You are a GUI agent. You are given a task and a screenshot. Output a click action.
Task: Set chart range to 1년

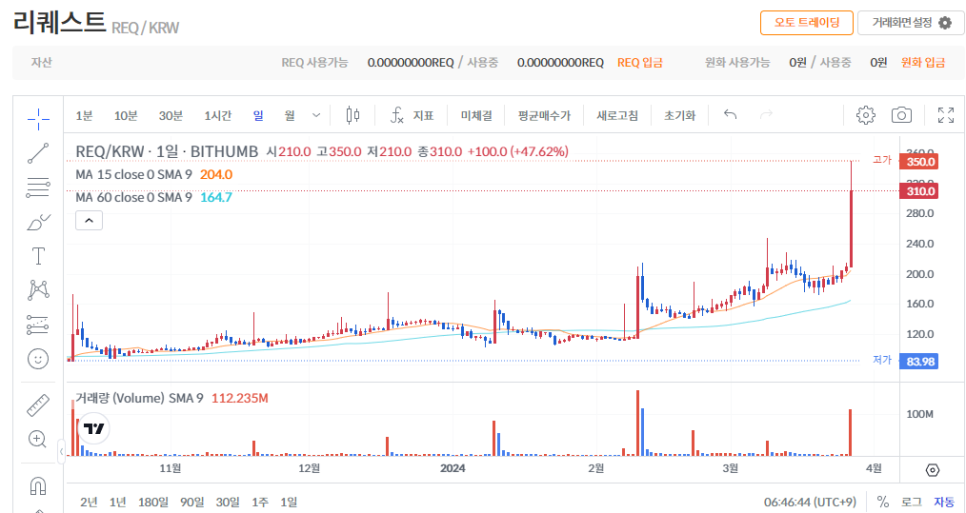118,502
